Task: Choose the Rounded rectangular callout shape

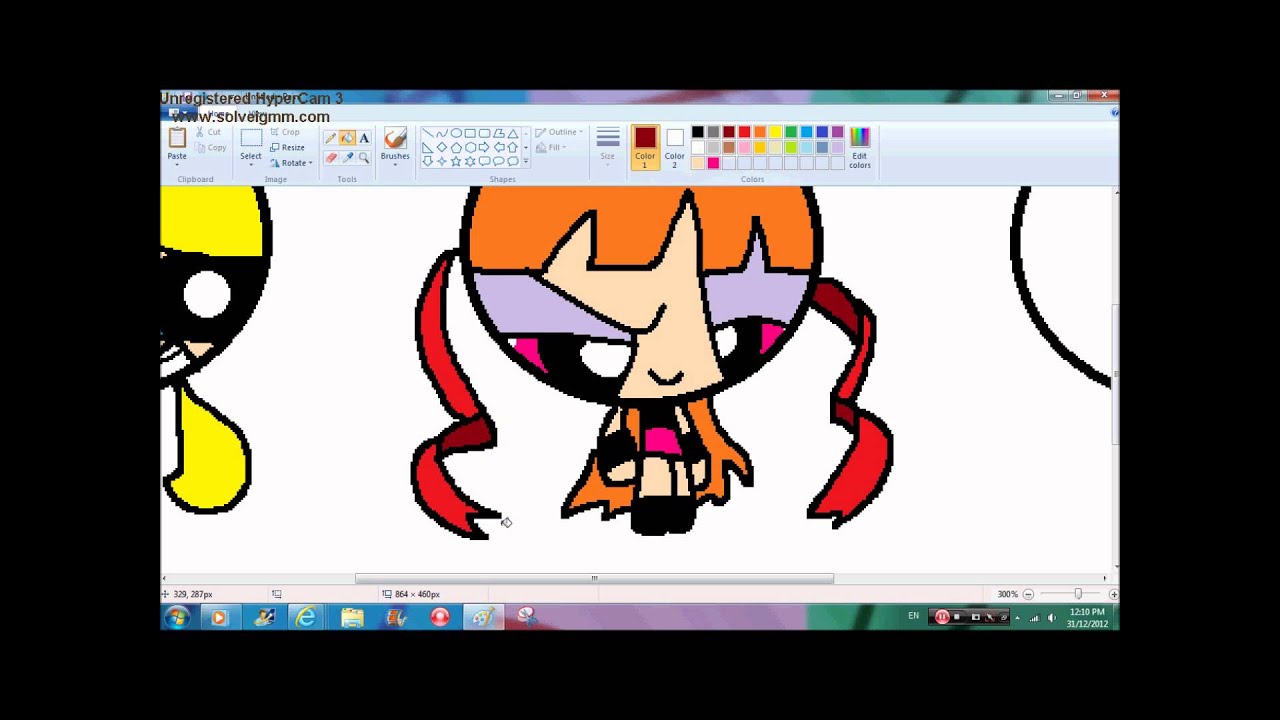Action: point(484,161)
